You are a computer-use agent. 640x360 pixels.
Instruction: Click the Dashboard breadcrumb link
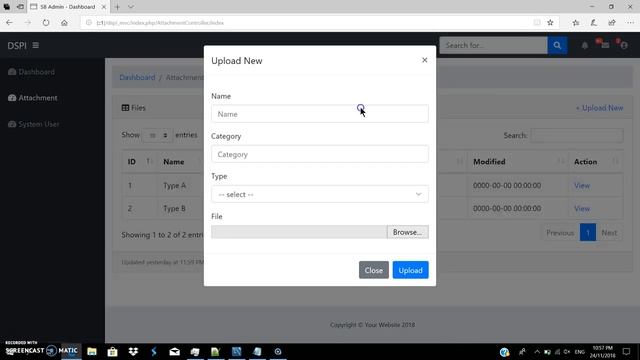[x=137, y=77]
